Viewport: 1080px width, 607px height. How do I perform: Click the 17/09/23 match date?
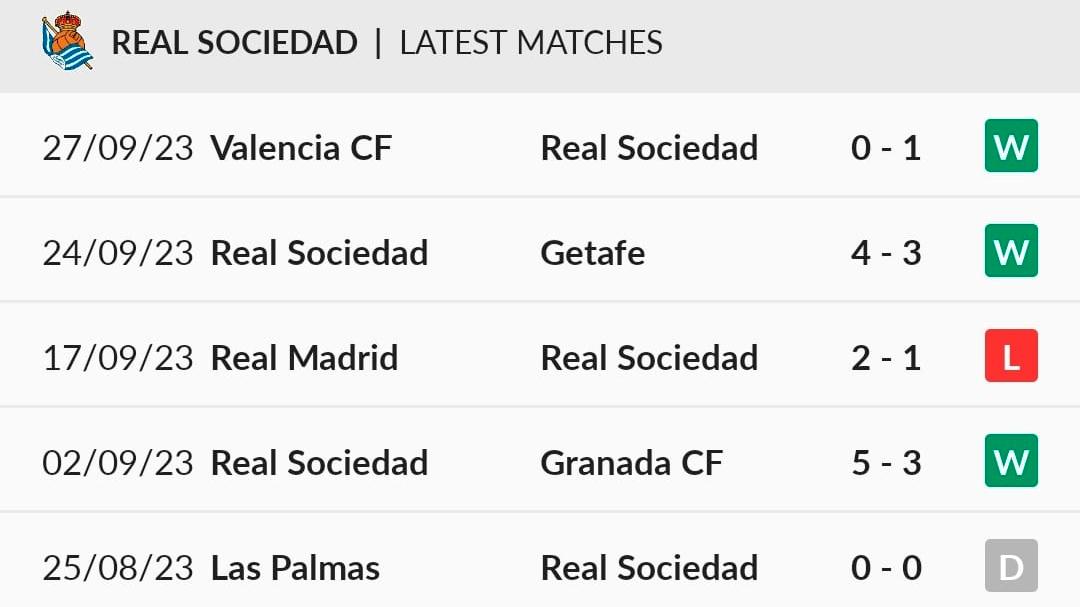click(118, 358)
